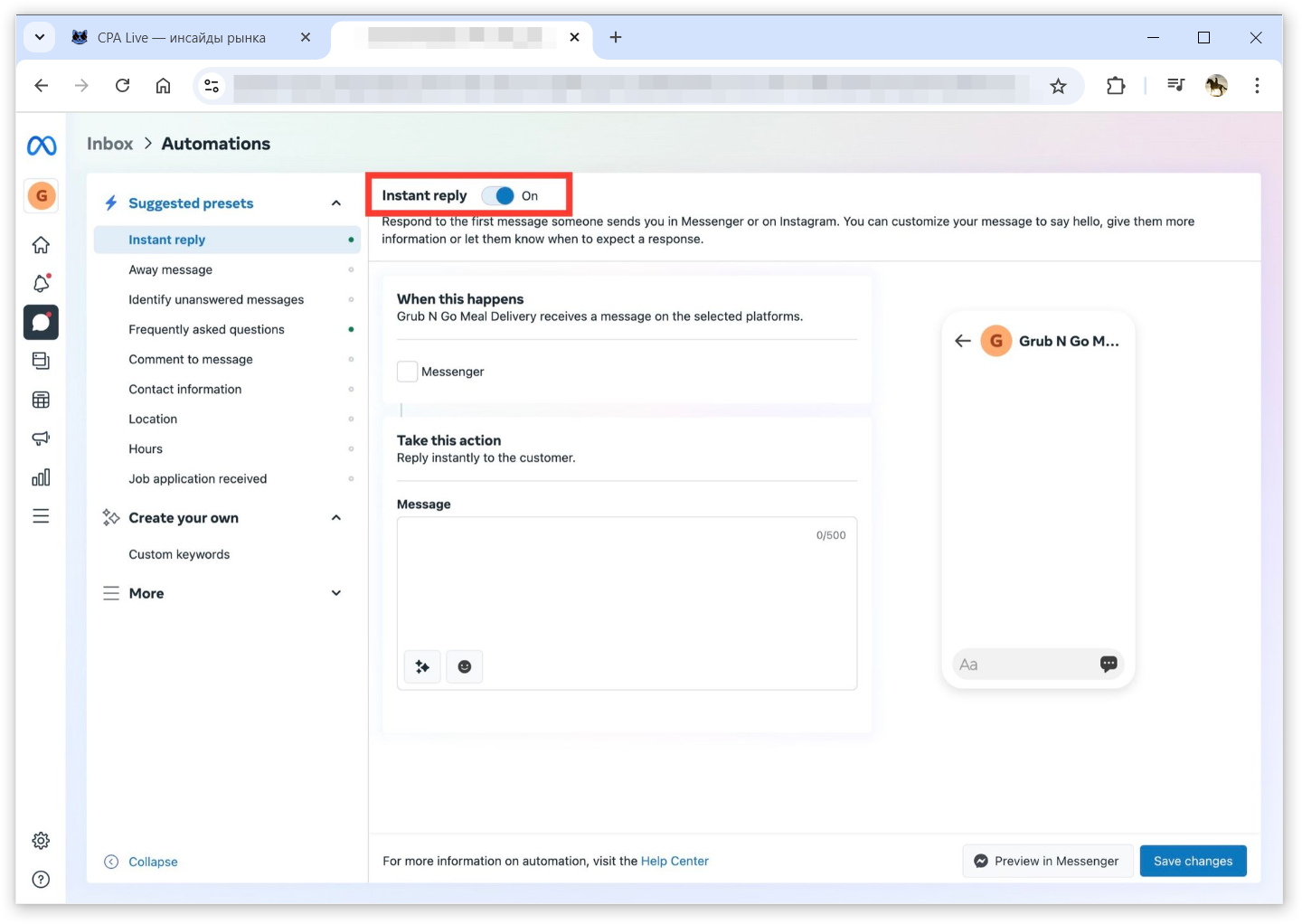Expand the More section

336,593
